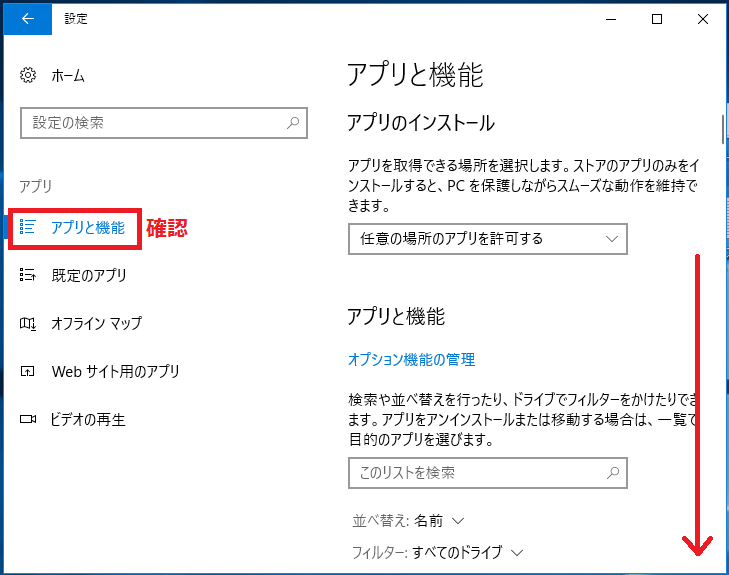Image resolution: width=729 pixels, height=575 pixels.
Task: Click the back arrow button
Action: click(x=28, y=19)
